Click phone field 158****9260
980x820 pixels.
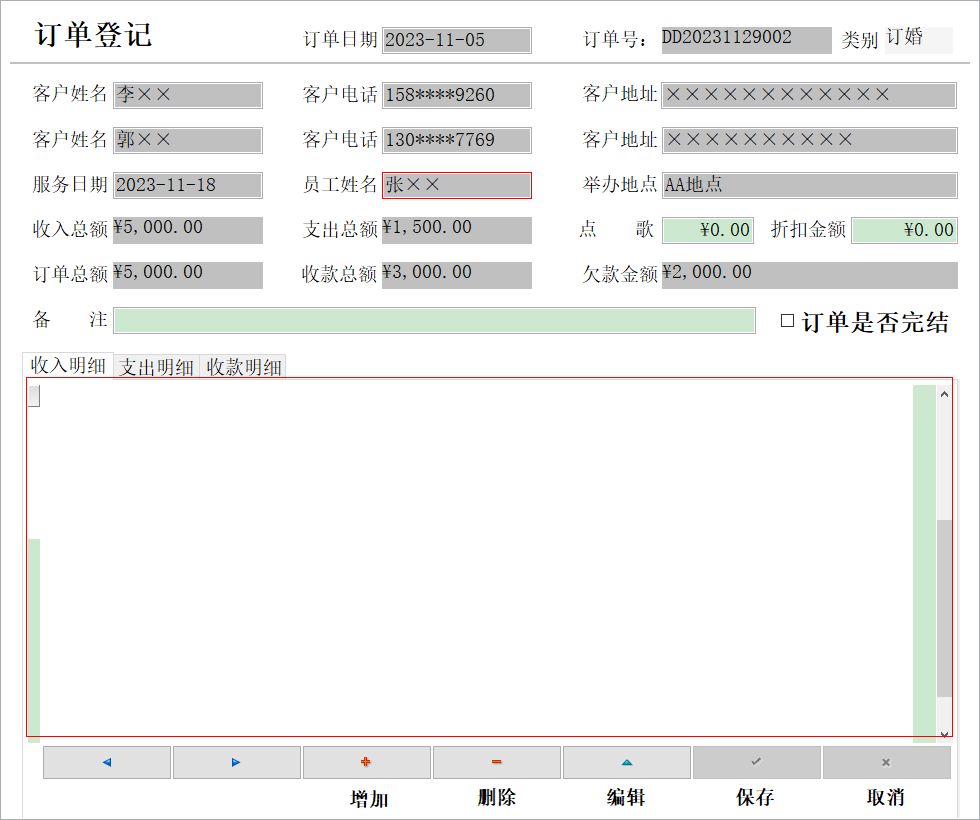click(457, 95)
